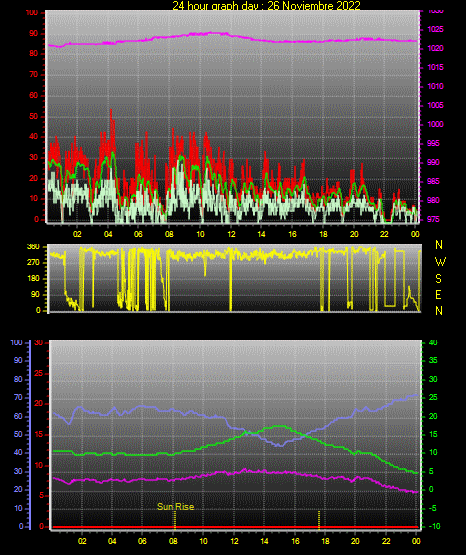Select the dotted sunrise marker below "Sun Rise"
Screen dimensions: 466x555
175,520
